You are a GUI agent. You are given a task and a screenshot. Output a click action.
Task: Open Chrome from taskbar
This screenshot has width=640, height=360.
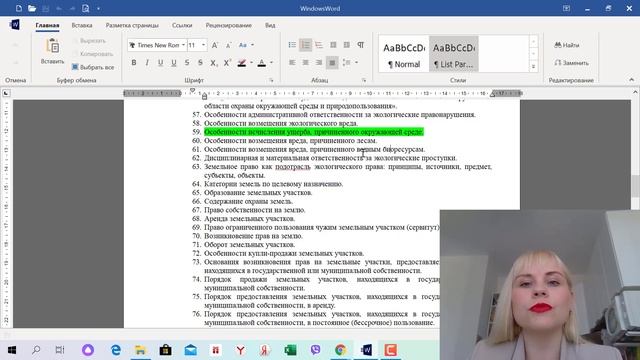click(340, 350)
